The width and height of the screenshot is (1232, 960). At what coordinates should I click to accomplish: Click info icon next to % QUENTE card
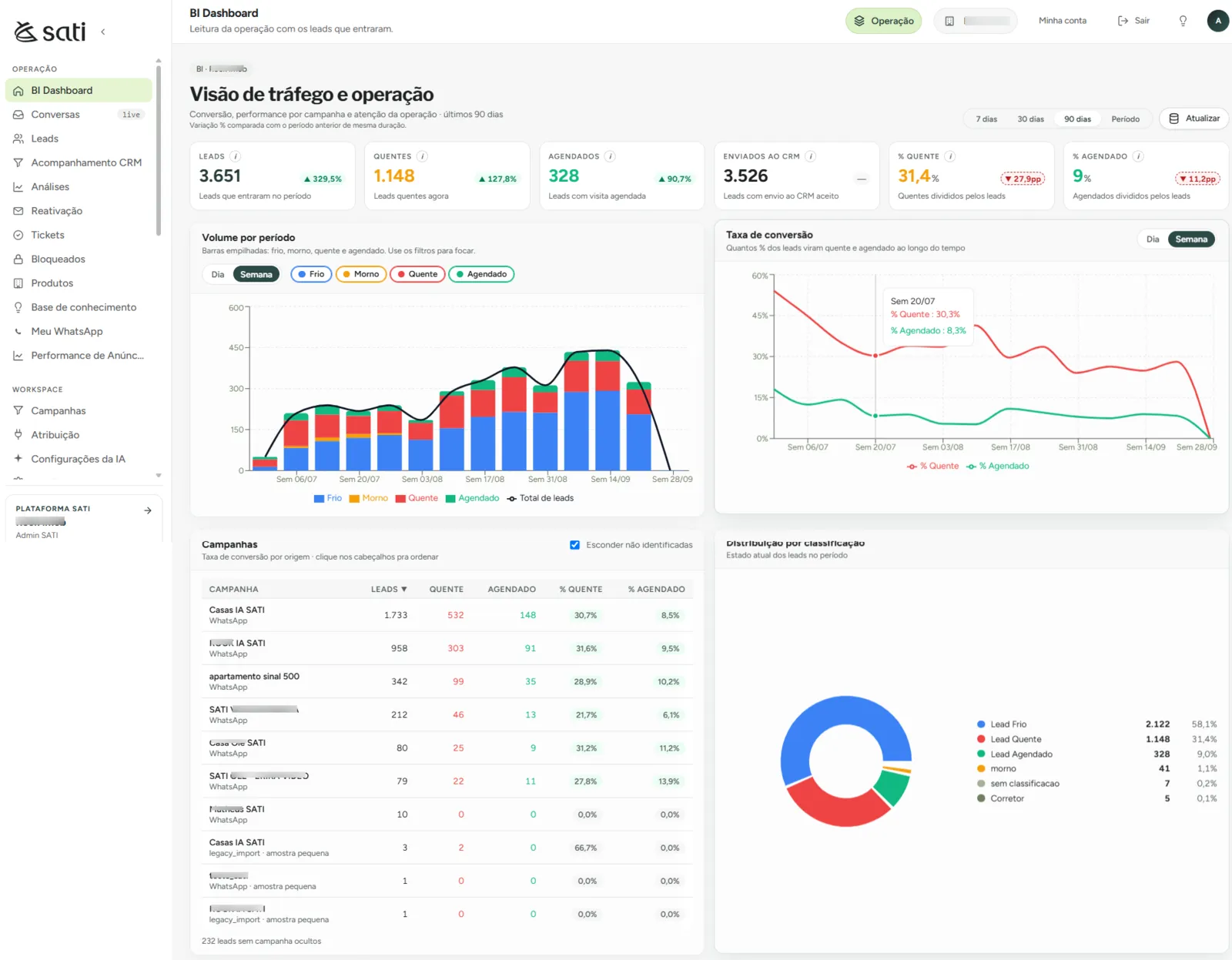pyautogui.click(x=950, y=156)
